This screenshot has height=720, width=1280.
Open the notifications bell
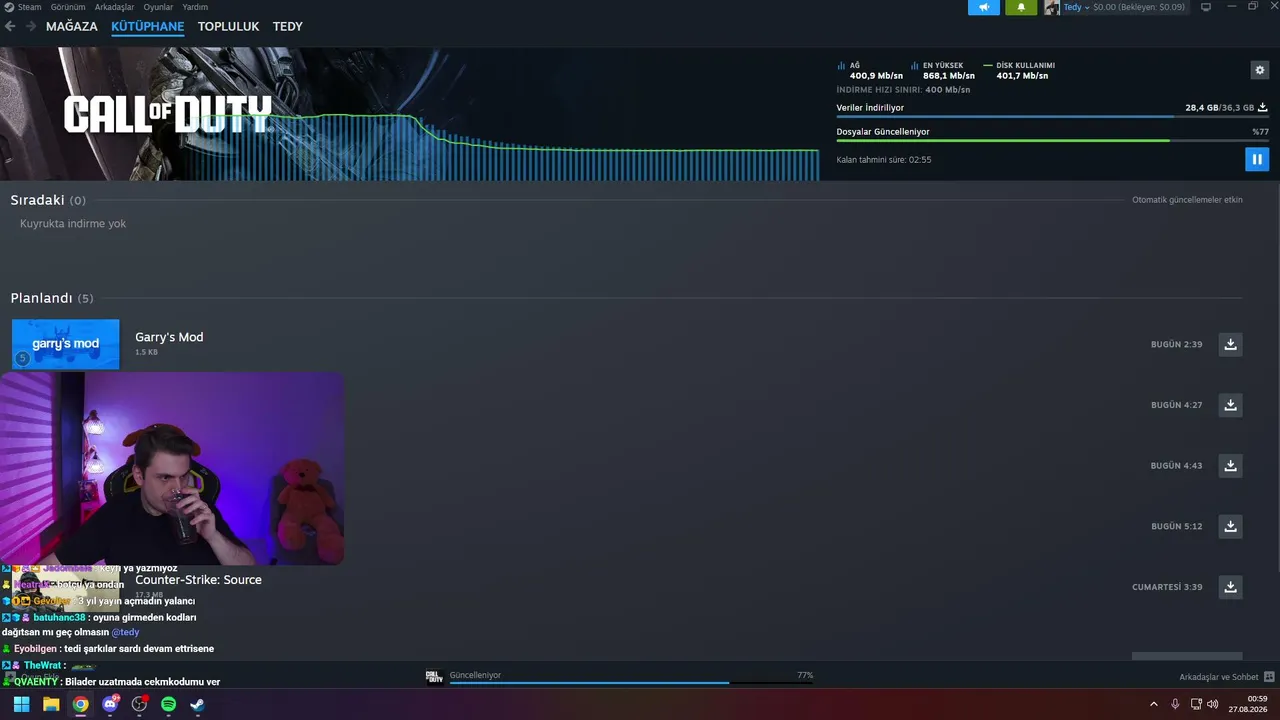coord(1021,8)
